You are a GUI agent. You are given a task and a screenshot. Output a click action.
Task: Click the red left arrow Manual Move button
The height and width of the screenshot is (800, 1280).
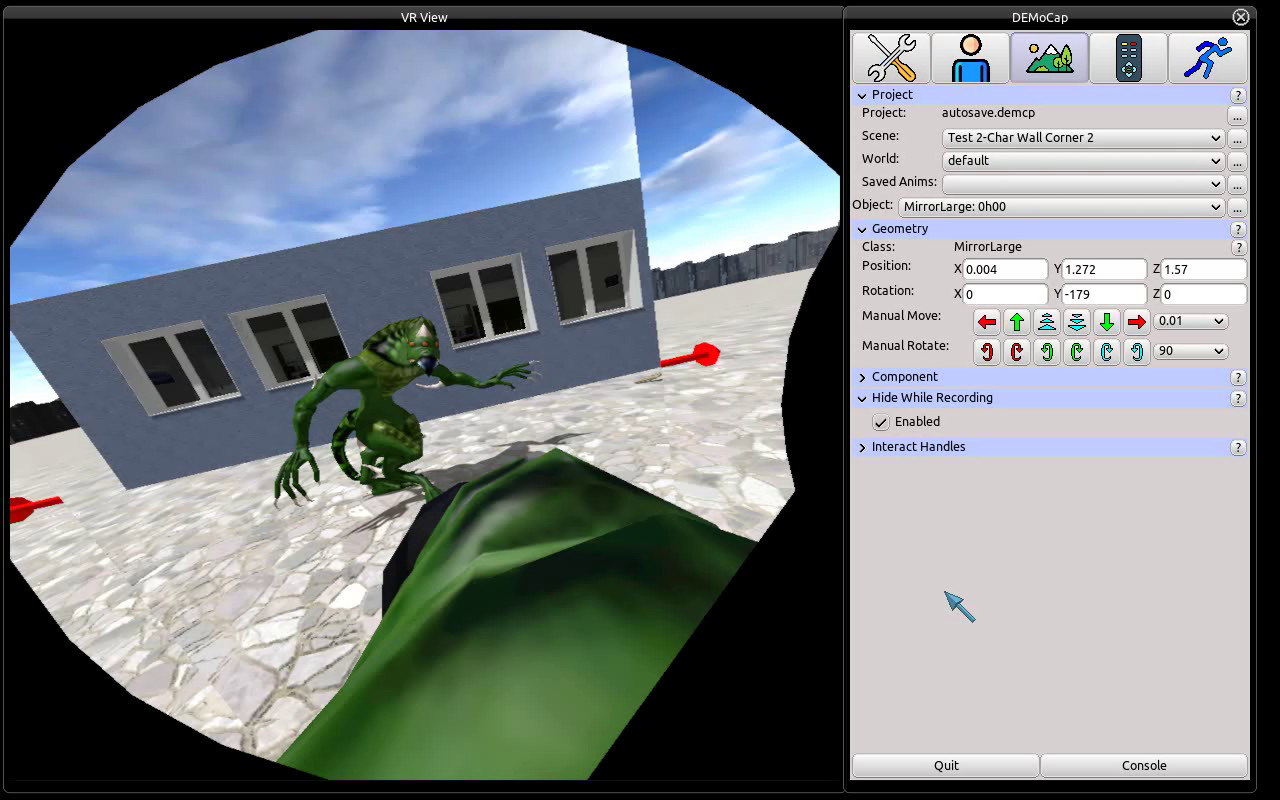[987, 321]
